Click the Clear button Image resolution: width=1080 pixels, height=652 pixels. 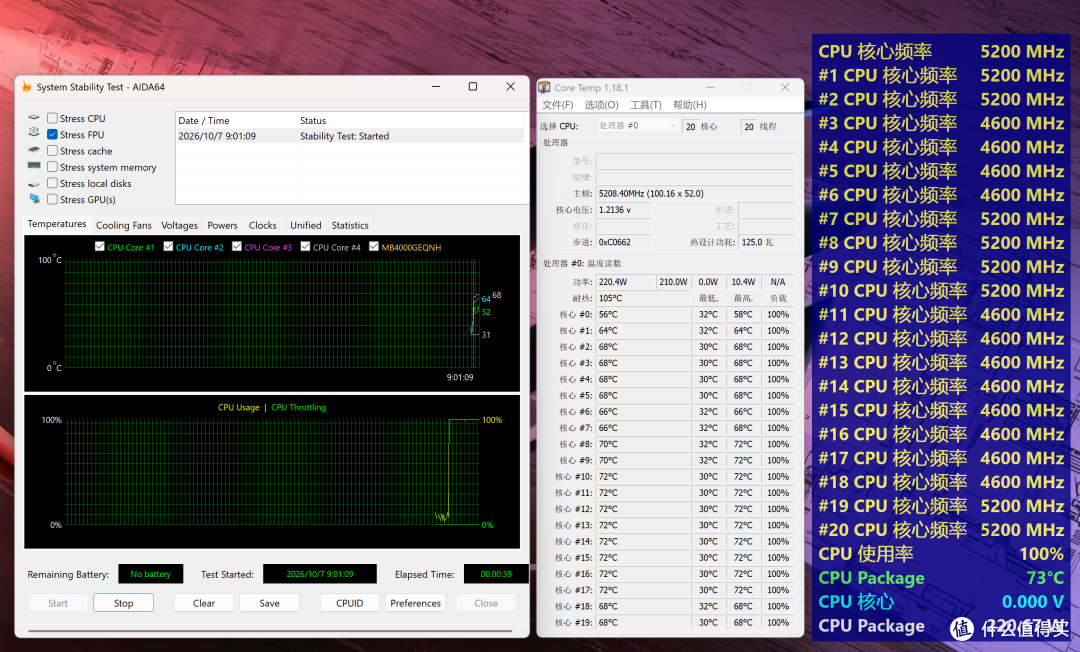tap(204, 603)
